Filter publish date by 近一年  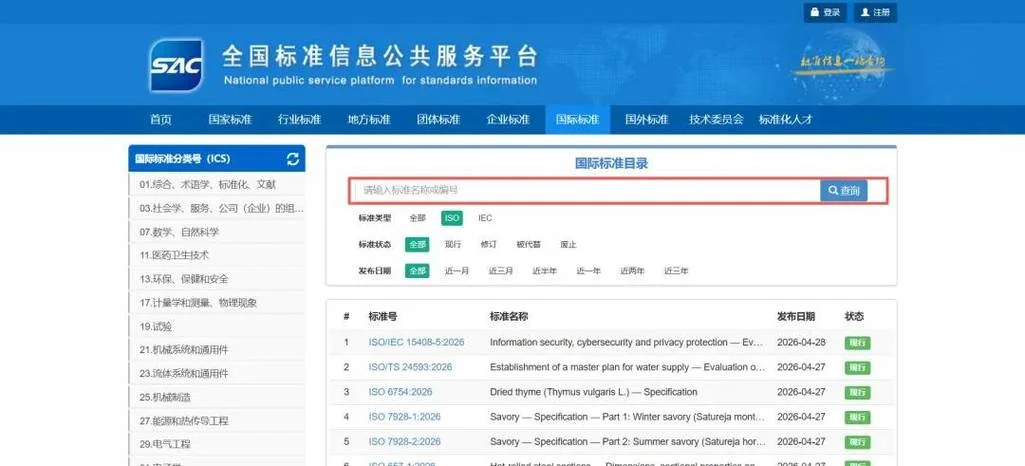coord(588,271)
